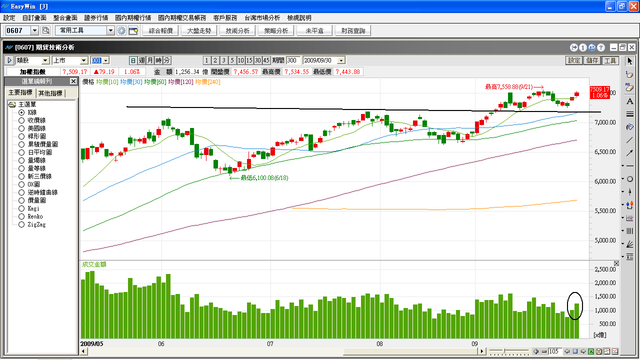Click the 未平倉 toolbar button

click(x=314, y=31)
